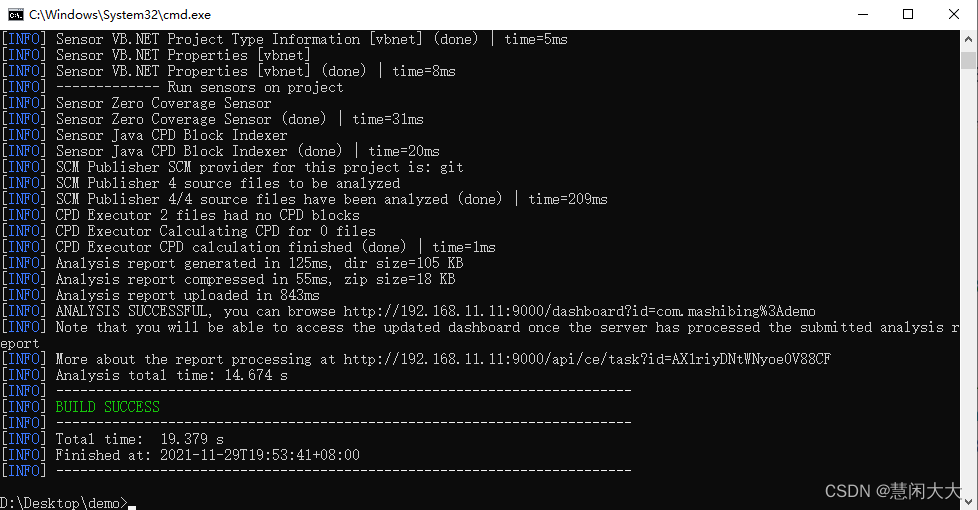Click the ANALYSIS SUCCESSFUL message
Image resolution: width=978 pixels, height=510 pixels.
[135, 311]
